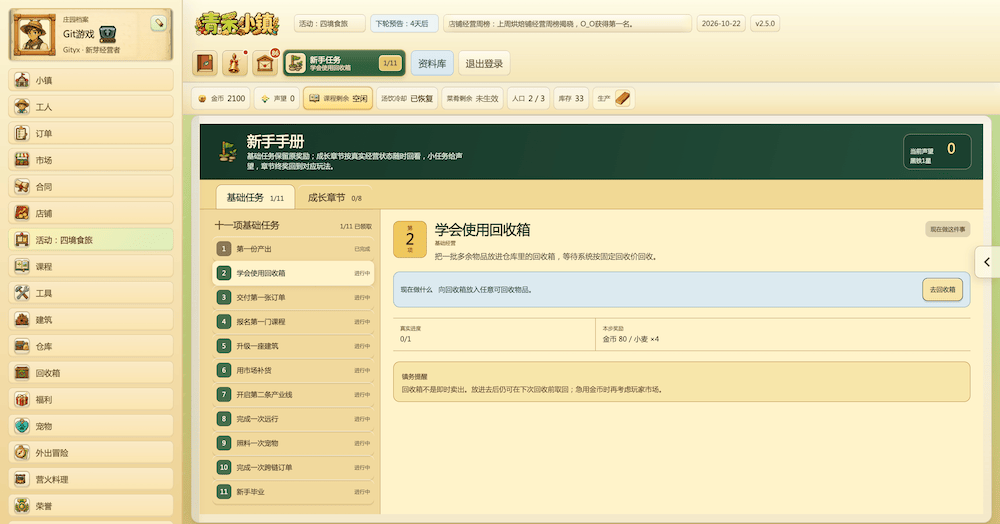This screenshot has width=1000, height=524.
Task: Click the 金币 2100 gold chip
Action: pos(221,98)
